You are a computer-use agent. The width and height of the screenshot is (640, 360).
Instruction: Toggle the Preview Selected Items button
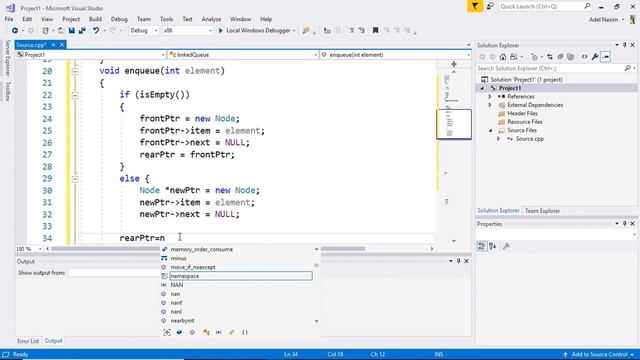[x=606, y=57]
